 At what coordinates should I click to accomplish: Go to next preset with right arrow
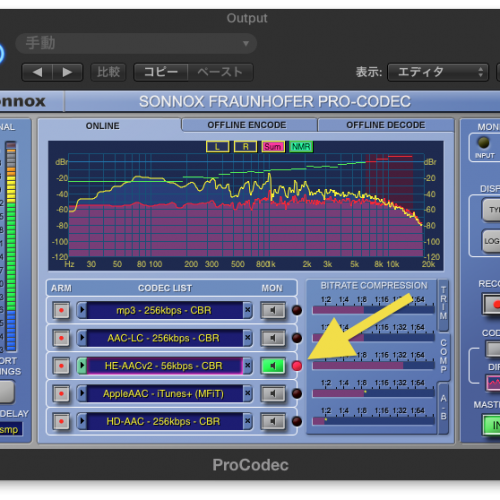(x=67, y=72)
